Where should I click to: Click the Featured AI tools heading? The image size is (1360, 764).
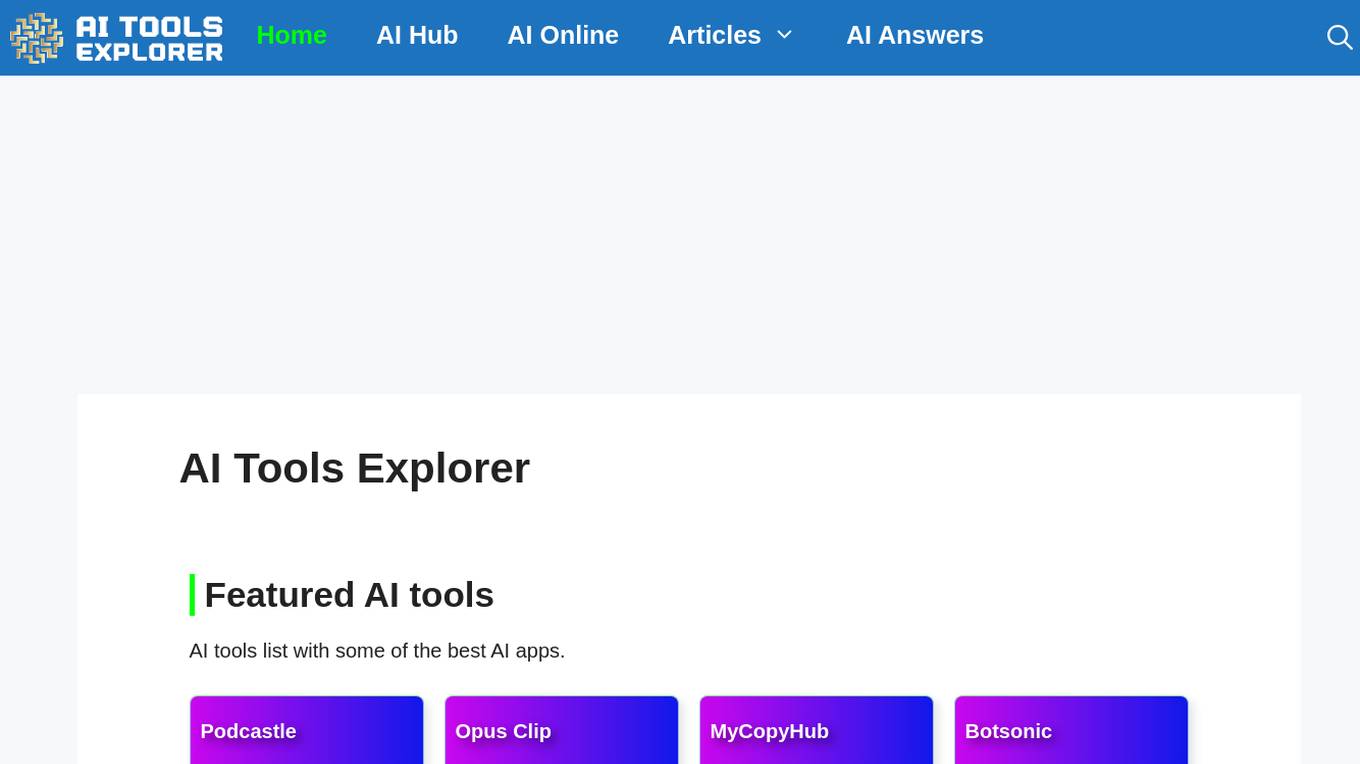click(x=349, y=595)
